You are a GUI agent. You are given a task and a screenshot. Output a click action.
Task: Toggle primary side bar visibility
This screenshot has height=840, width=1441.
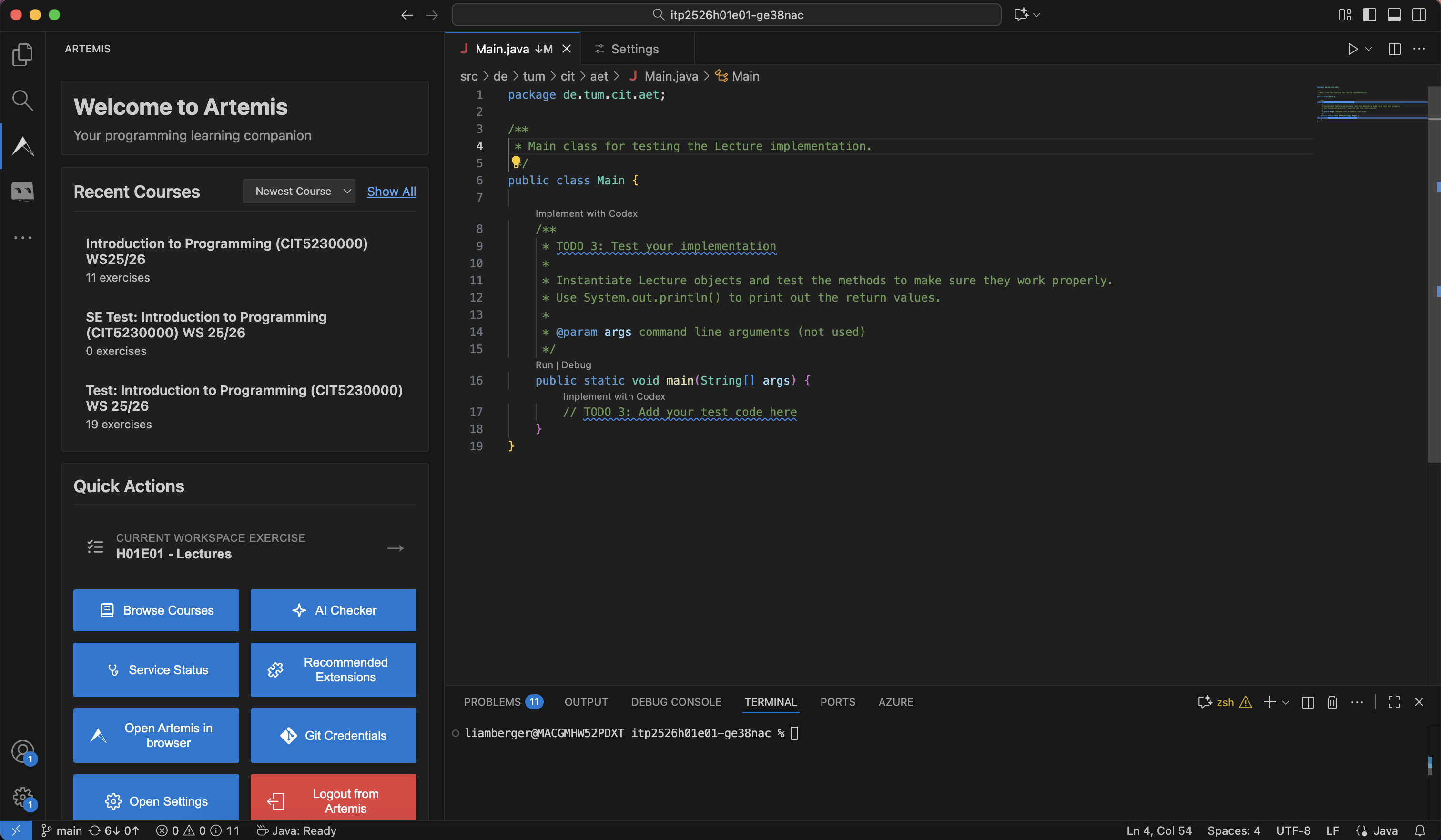(1370, 15)
